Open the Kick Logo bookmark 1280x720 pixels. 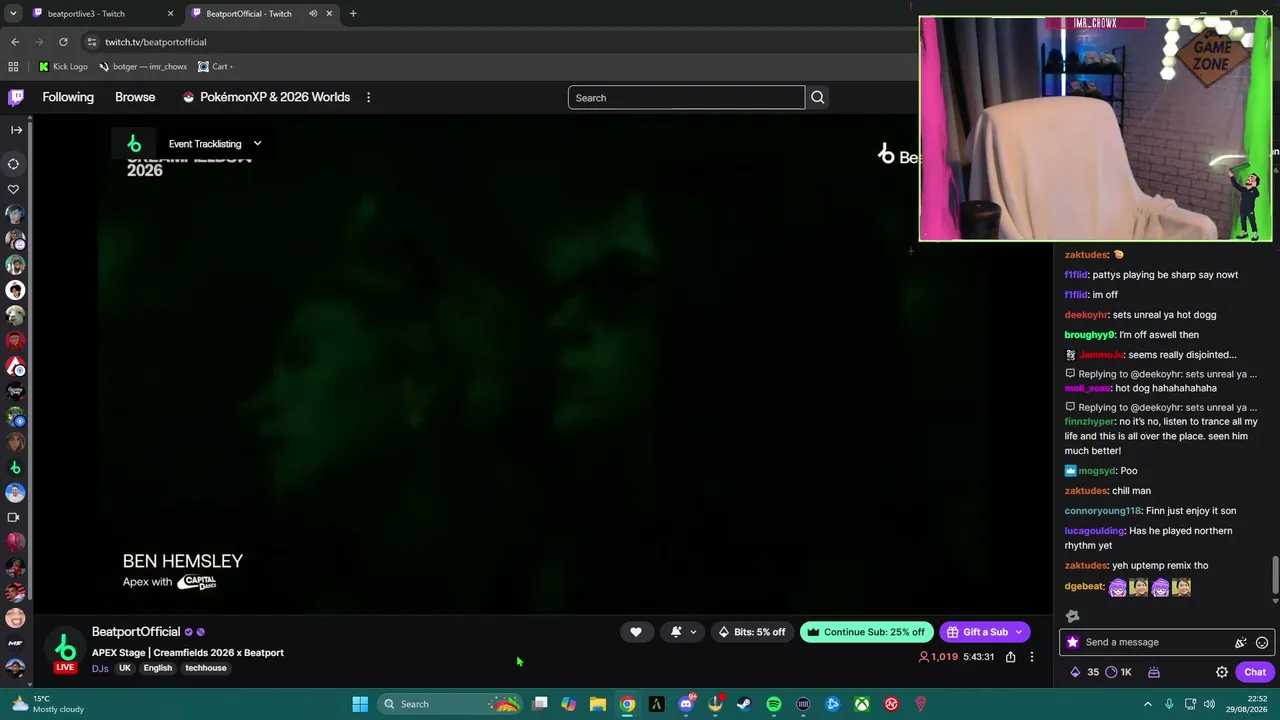pos(63,67)
